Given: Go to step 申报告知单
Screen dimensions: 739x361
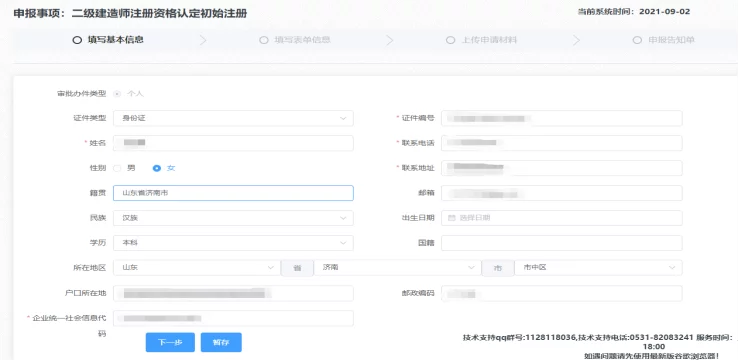Looking at the screenshot, I should click(664, 40).
